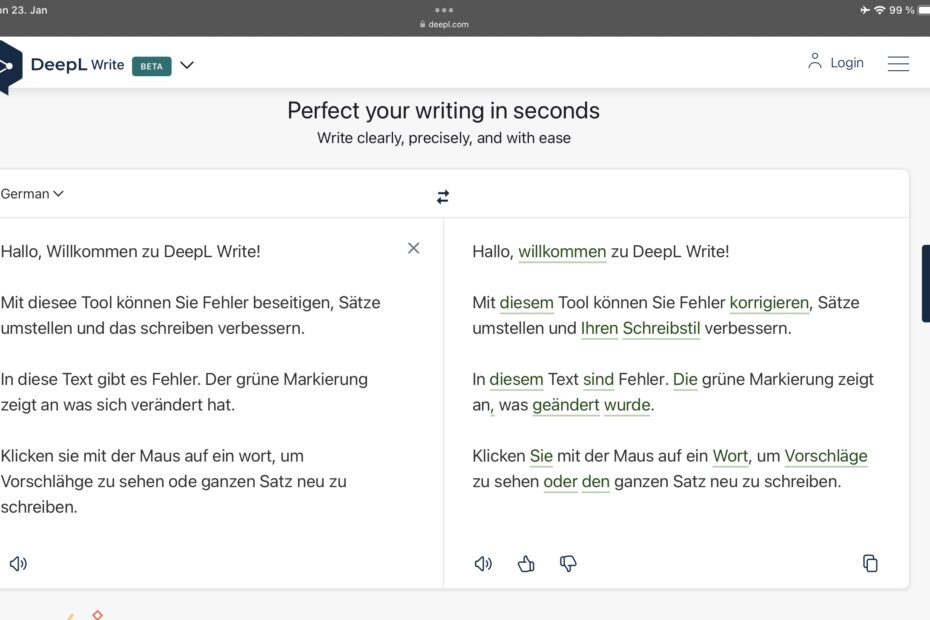The height and width of the screenshot is (620, 930).
Task: Click 'diesem' in 'In diesem Text'
Action: pos(516,379)
